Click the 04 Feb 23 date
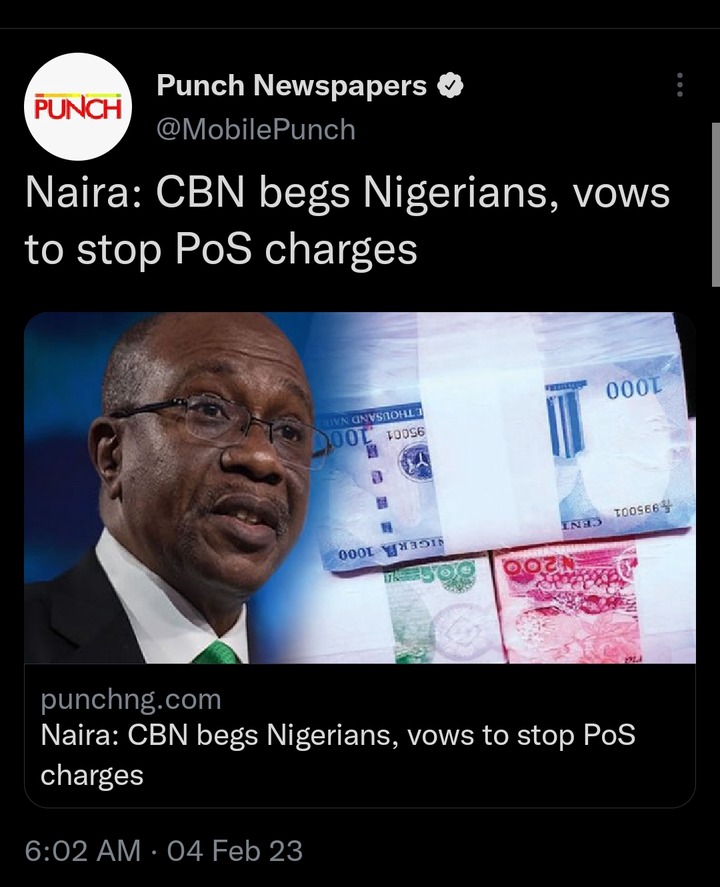The image size is (720, 887). (x=235, y=851)
